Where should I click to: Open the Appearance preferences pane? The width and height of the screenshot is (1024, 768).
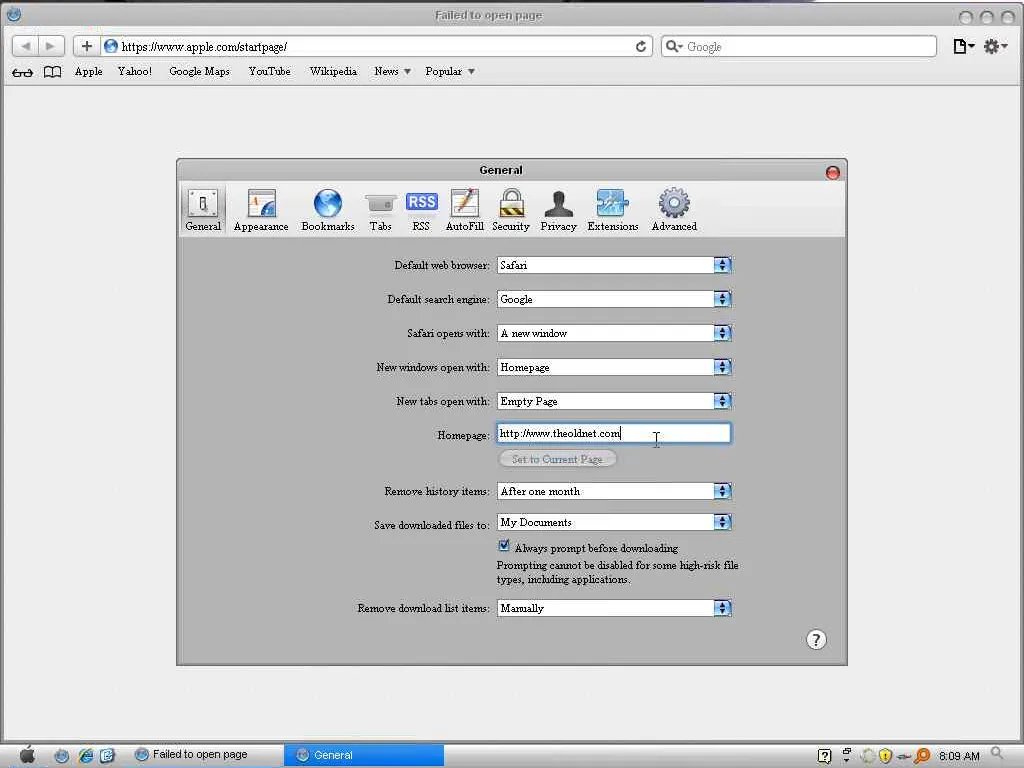click(x=261, y=210)
